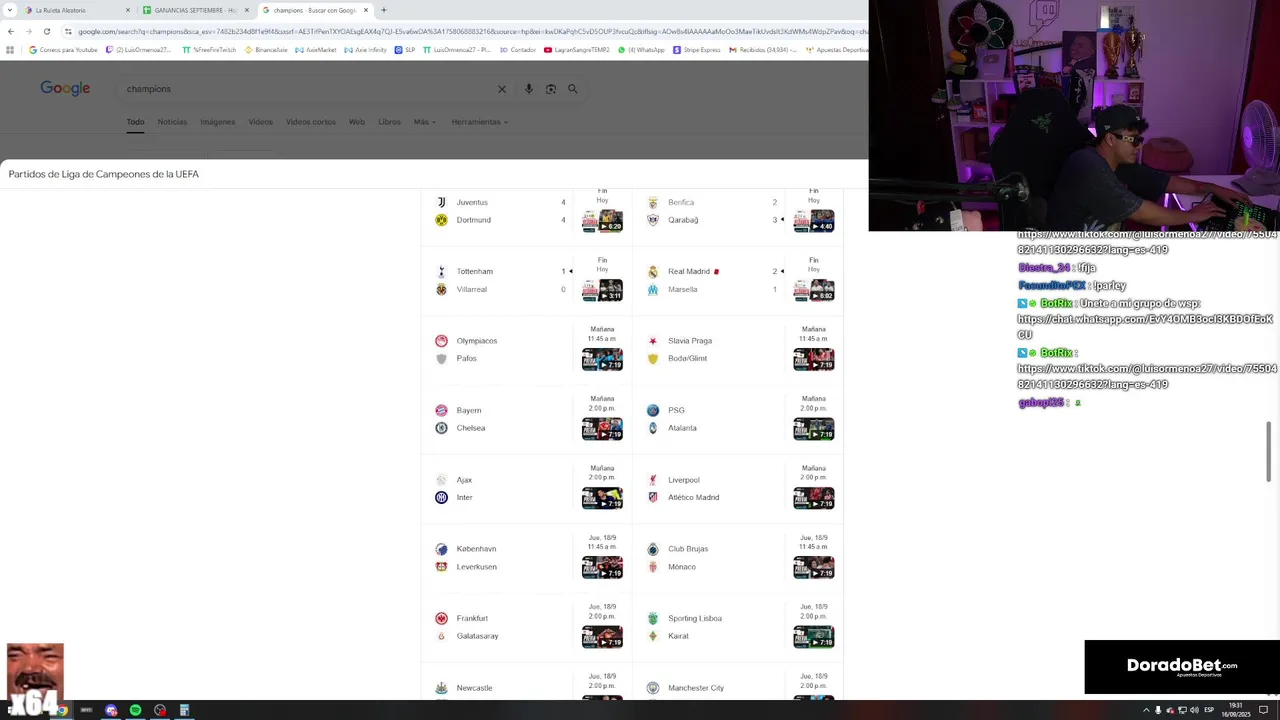This screenshot has width=1280, height=720.
Task: Play Tottenham vs Villarreal highlights thumbnail
Action: point(602,290)
